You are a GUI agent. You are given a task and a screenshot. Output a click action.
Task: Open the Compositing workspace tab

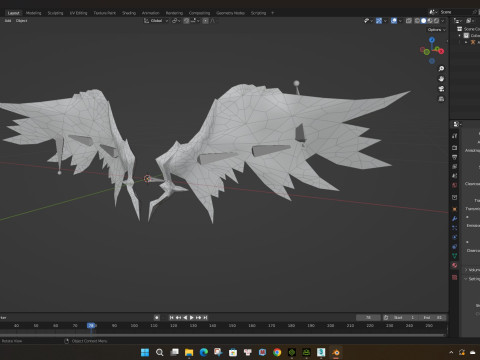[x=199, y=13]
